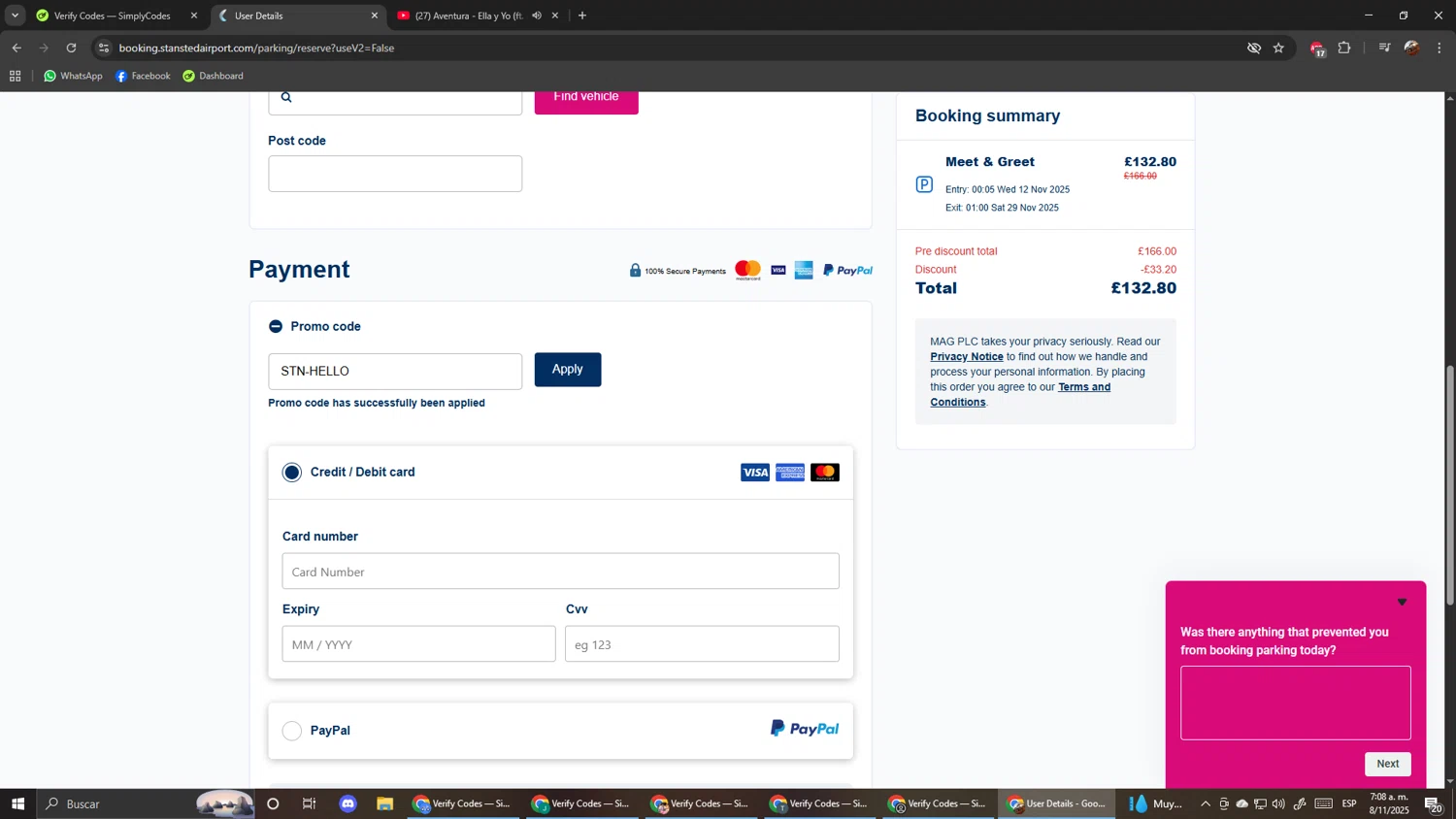
Task: Click the promo code field containing STN-HELLO
Action: click(395, 372)
